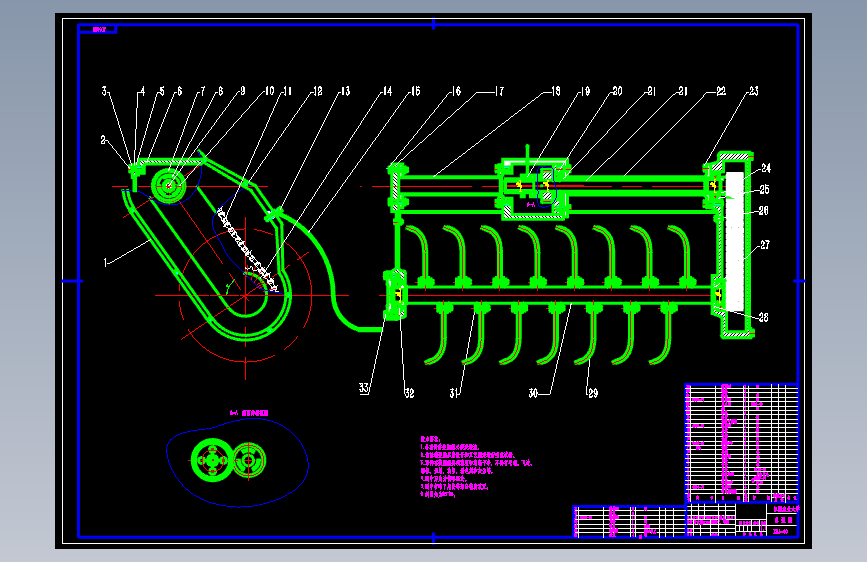Select part label 16
This screenshot has width=867, height=562.
456,91
